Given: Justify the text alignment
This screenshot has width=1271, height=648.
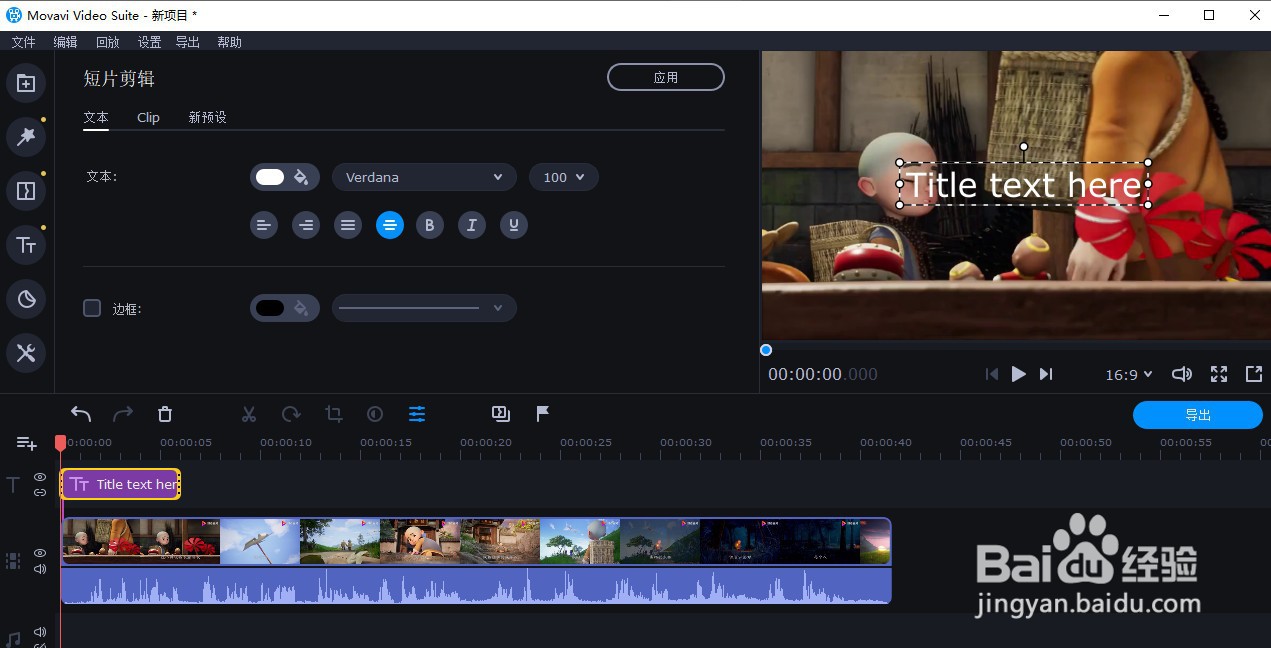Looking at the screenshot, I should click(x=348, y=225).
